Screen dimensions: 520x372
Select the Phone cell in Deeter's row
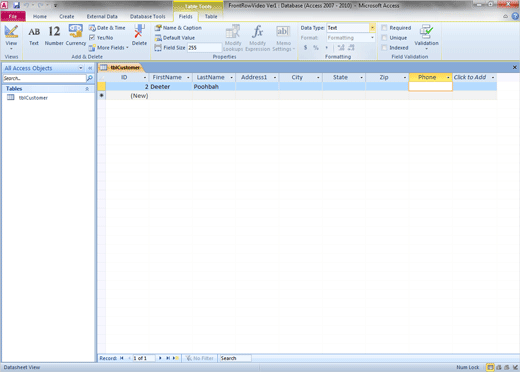click(x=430, y=87)
